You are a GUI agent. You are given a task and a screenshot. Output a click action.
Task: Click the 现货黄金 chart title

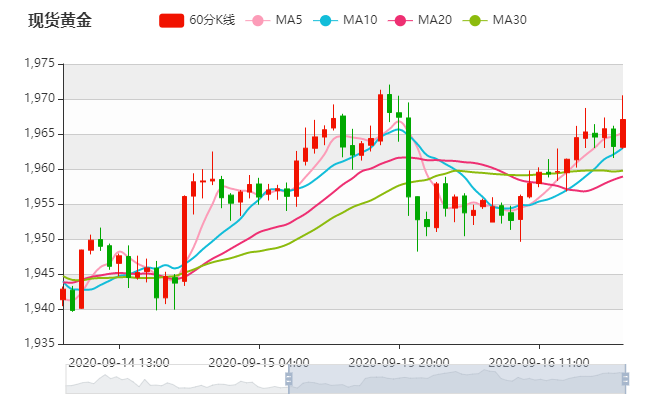pyautogui.click(x=60, y=20)
